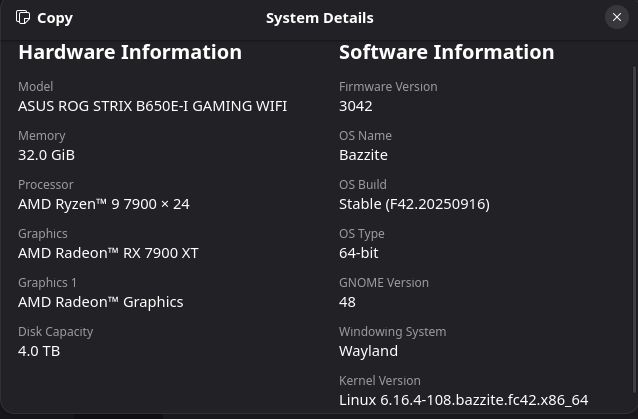Select "AMD Radeon Graphics" value under Graphics 1

click(x=101, y=302)
